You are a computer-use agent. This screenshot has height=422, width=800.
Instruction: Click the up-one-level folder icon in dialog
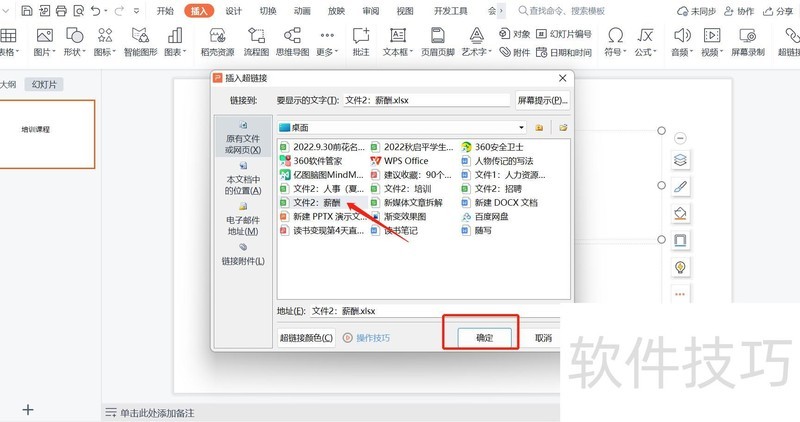[x=539, y=128]
